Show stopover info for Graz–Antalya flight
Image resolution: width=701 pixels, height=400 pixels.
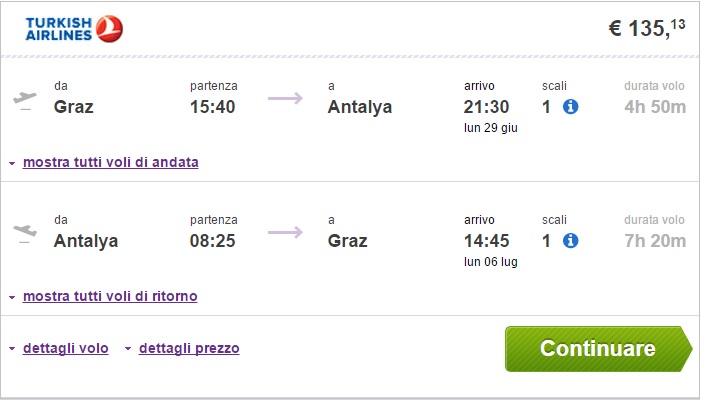point(571,106)
